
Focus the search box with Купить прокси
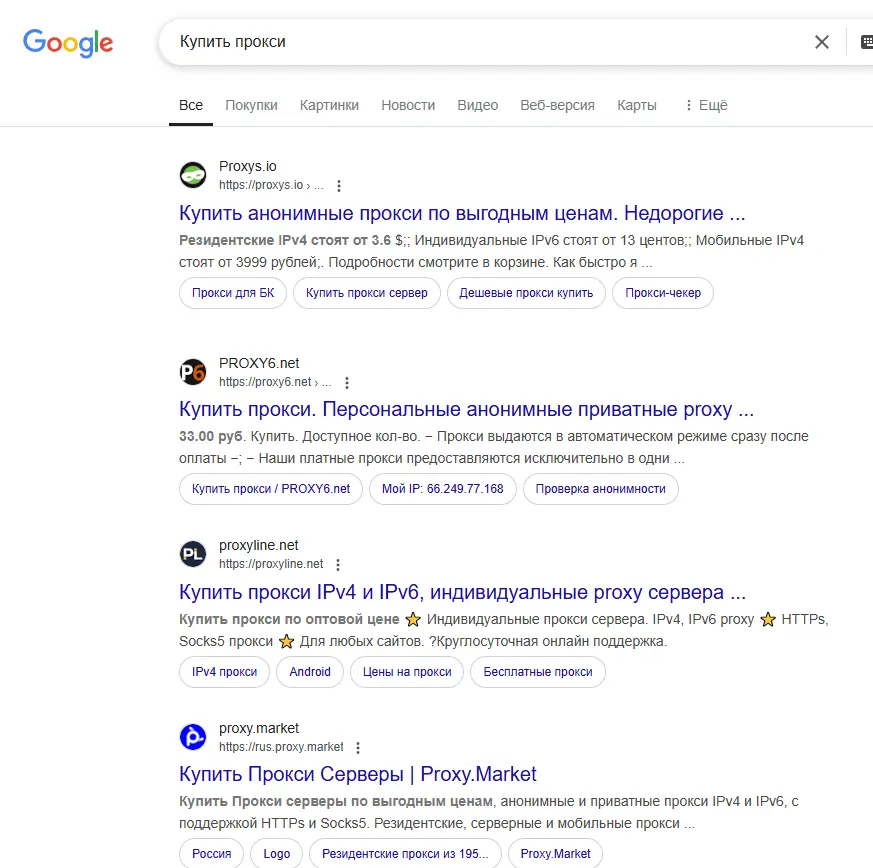[x=490, y=42]
